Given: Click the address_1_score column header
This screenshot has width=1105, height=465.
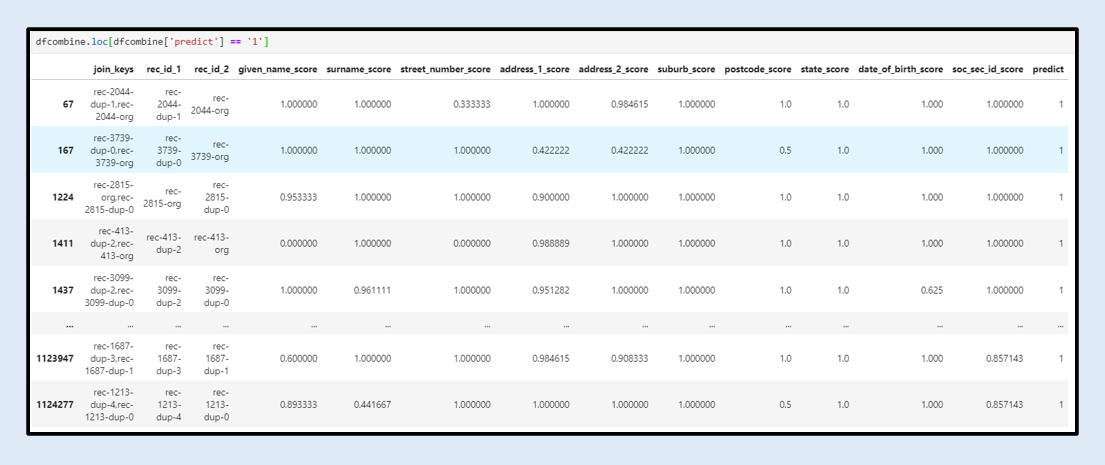Looking at the screenshot, I should coord(534,70).
